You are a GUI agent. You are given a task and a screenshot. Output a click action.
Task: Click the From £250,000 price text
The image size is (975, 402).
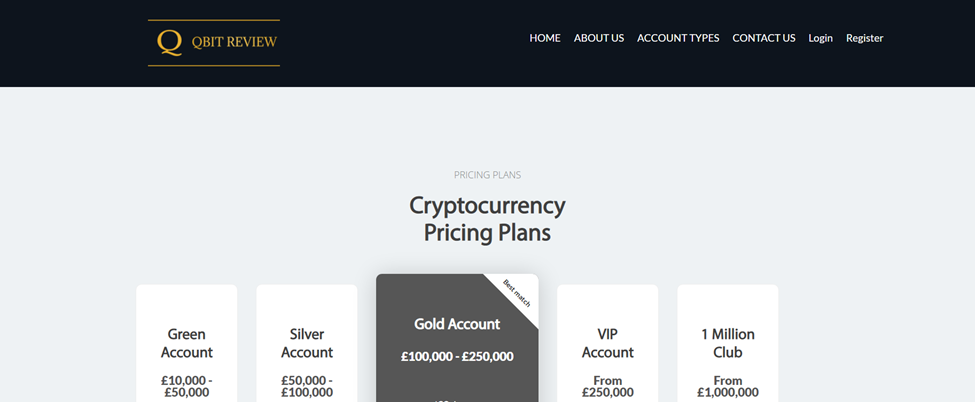tap(608, 386)
